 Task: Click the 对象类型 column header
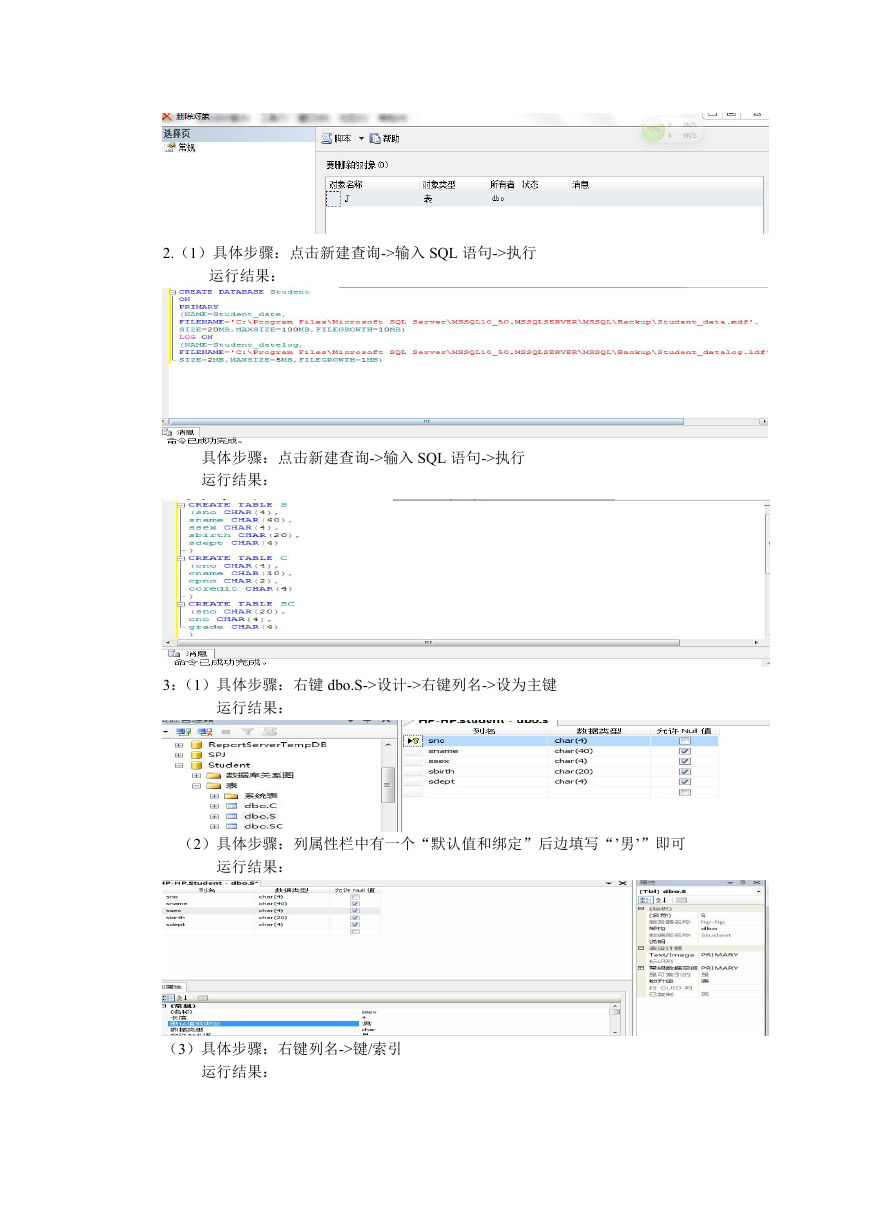pyautogui.click(x=438, y=185)
